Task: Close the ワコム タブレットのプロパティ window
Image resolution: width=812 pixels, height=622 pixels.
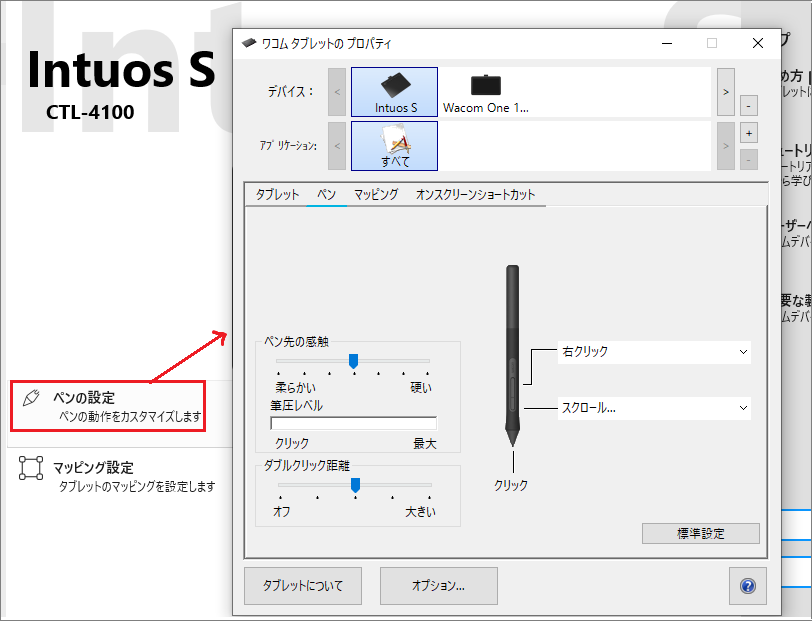Action: pyautogui.click(x=758, y=44)
